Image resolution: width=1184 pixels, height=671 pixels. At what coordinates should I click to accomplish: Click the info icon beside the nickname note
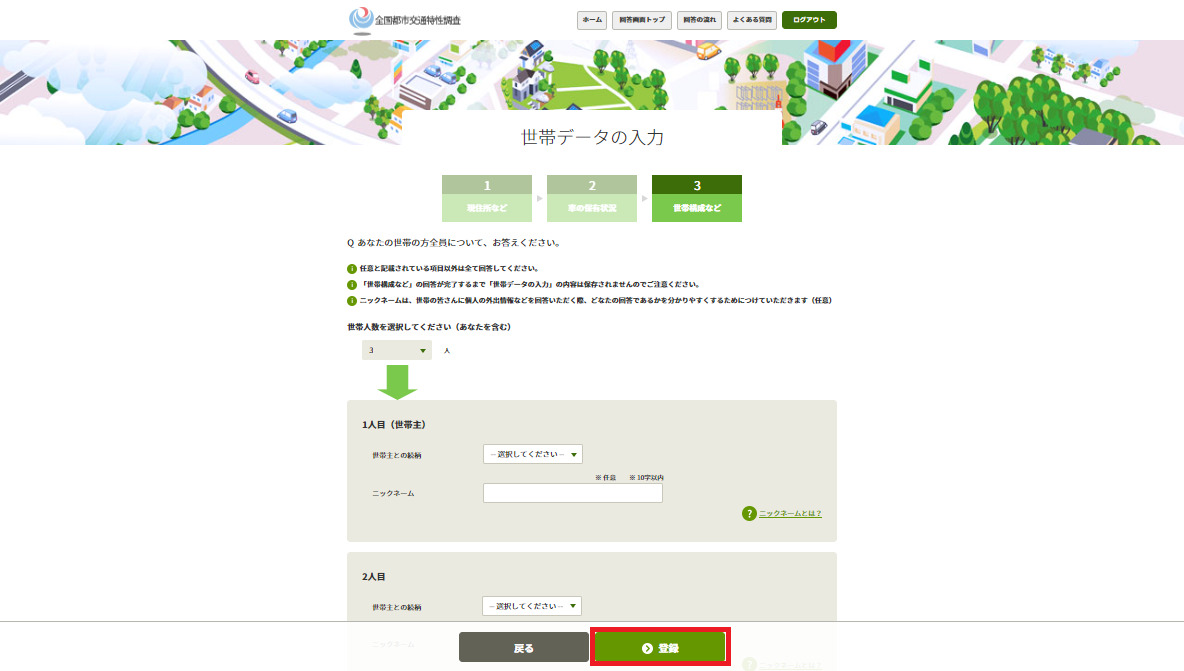click(352, 300)
